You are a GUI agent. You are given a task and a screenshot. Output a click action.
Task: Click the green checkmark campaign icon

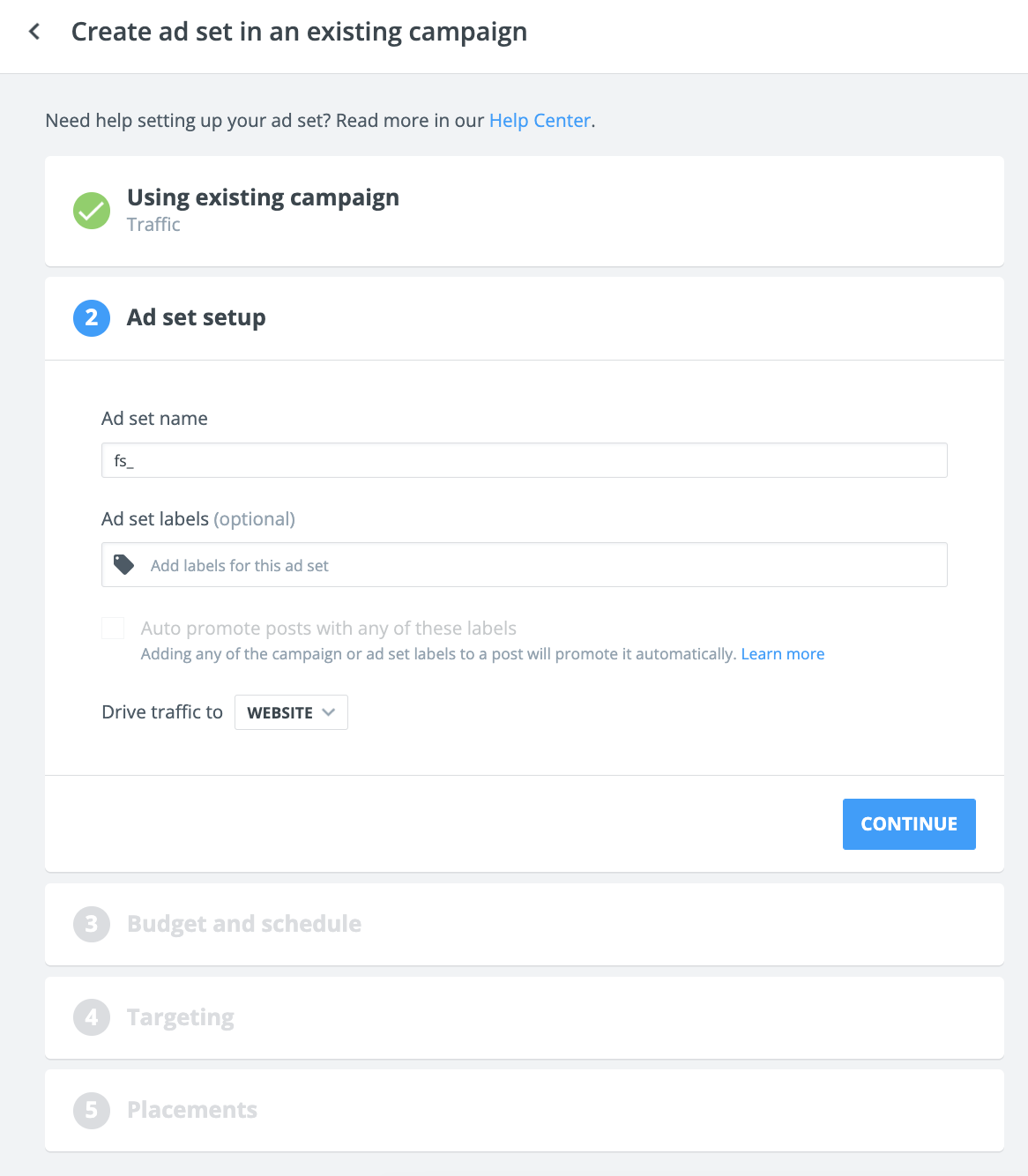point(92,211)
